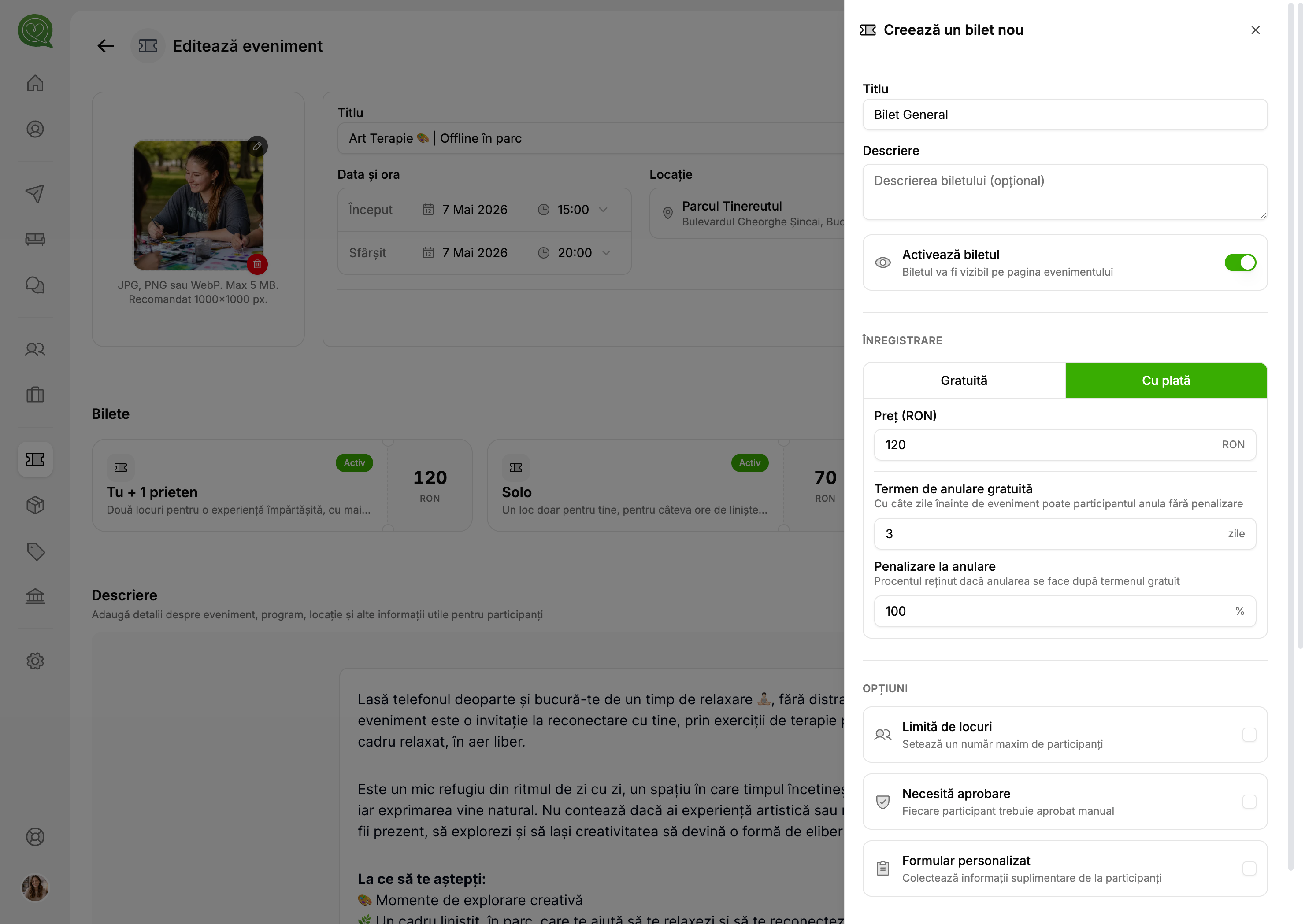Viewport: 1305px width, 924px height.
Task: Open the package box icon in sidebar
Action: point(35,505)
